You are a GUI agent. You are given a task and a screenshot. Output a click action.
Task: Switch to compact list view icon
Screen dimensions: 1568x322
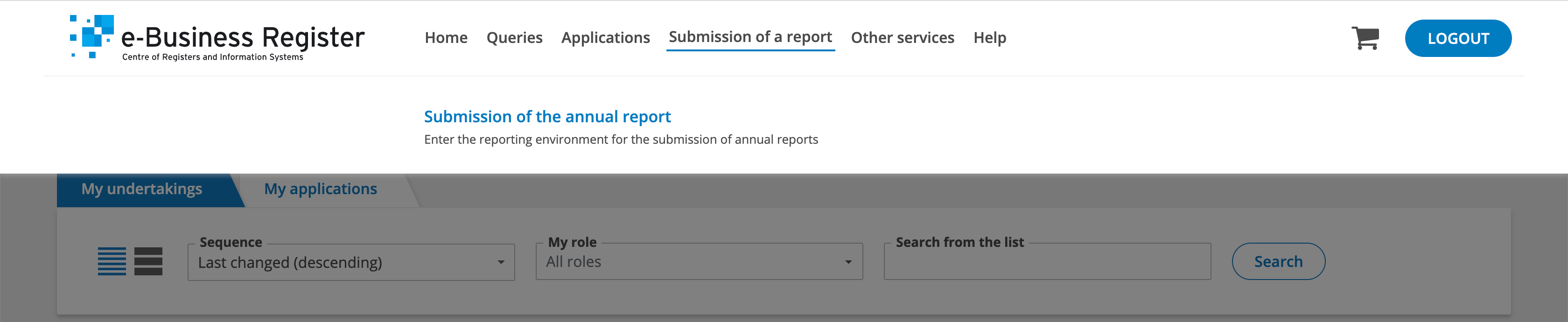[112, 261]
